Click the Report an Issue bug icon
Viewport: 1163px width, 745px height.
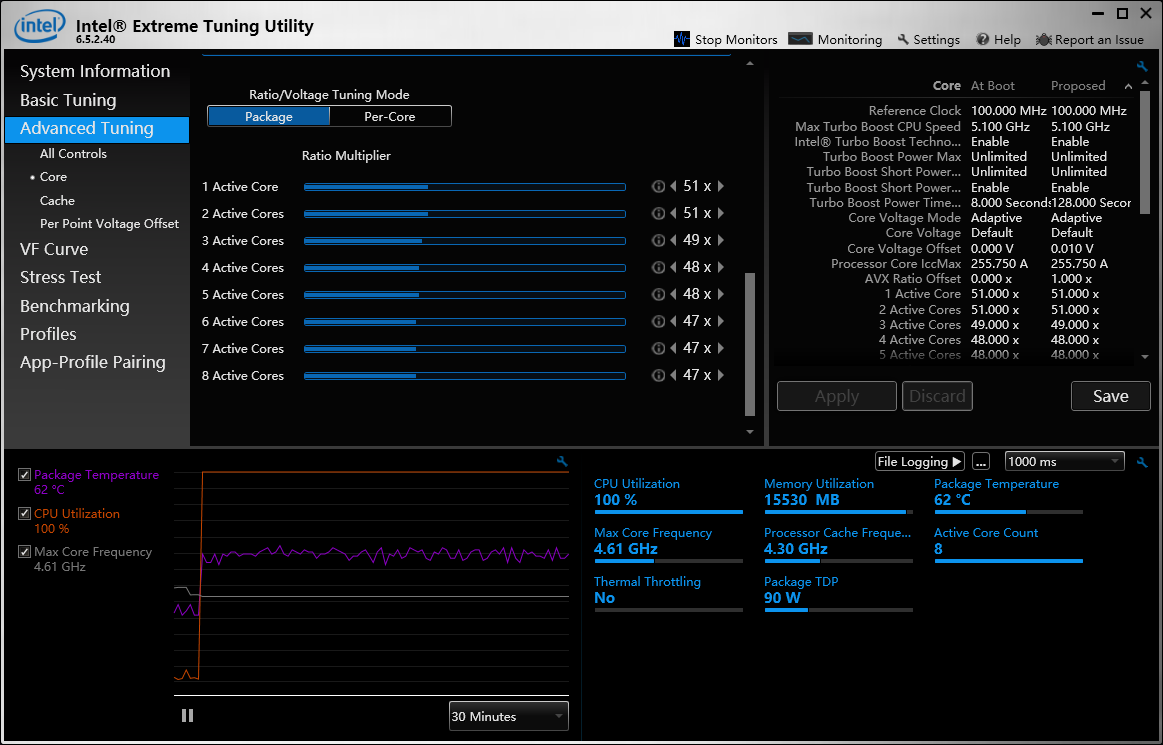(x=1043, y=39)
